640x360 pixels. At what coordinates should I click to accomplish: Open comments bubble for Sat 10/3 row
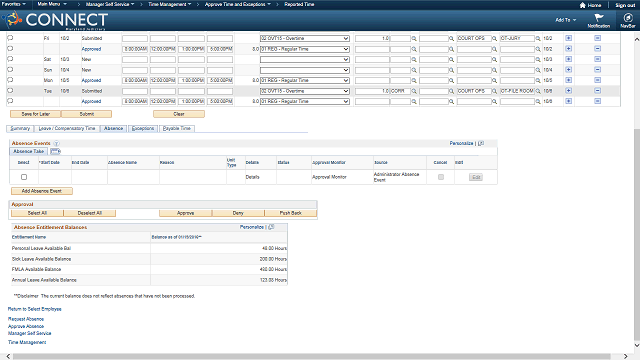(10, 59)
